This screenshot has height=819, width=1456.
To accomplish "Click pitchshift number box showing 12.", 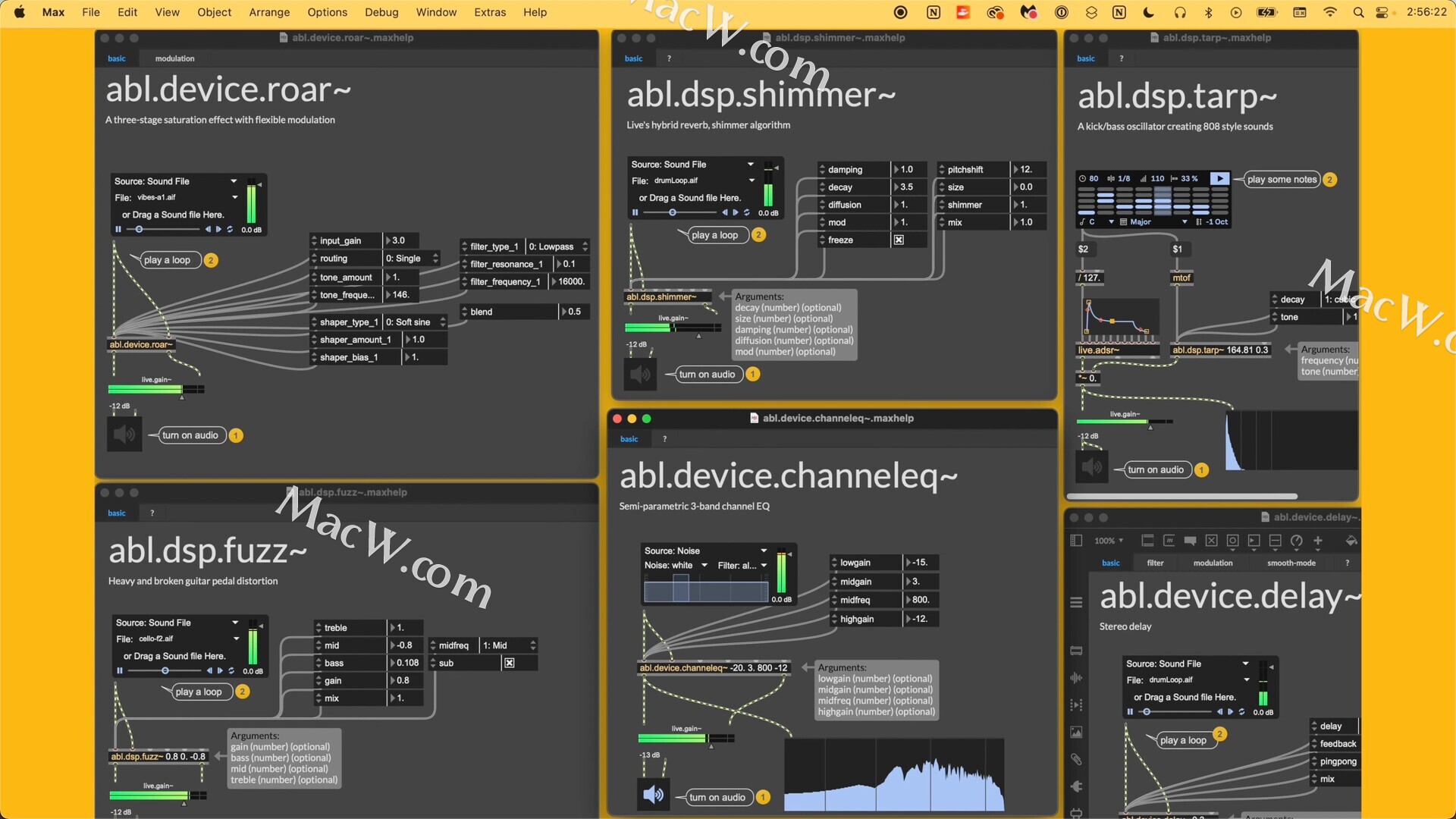I will point(1028,169).
